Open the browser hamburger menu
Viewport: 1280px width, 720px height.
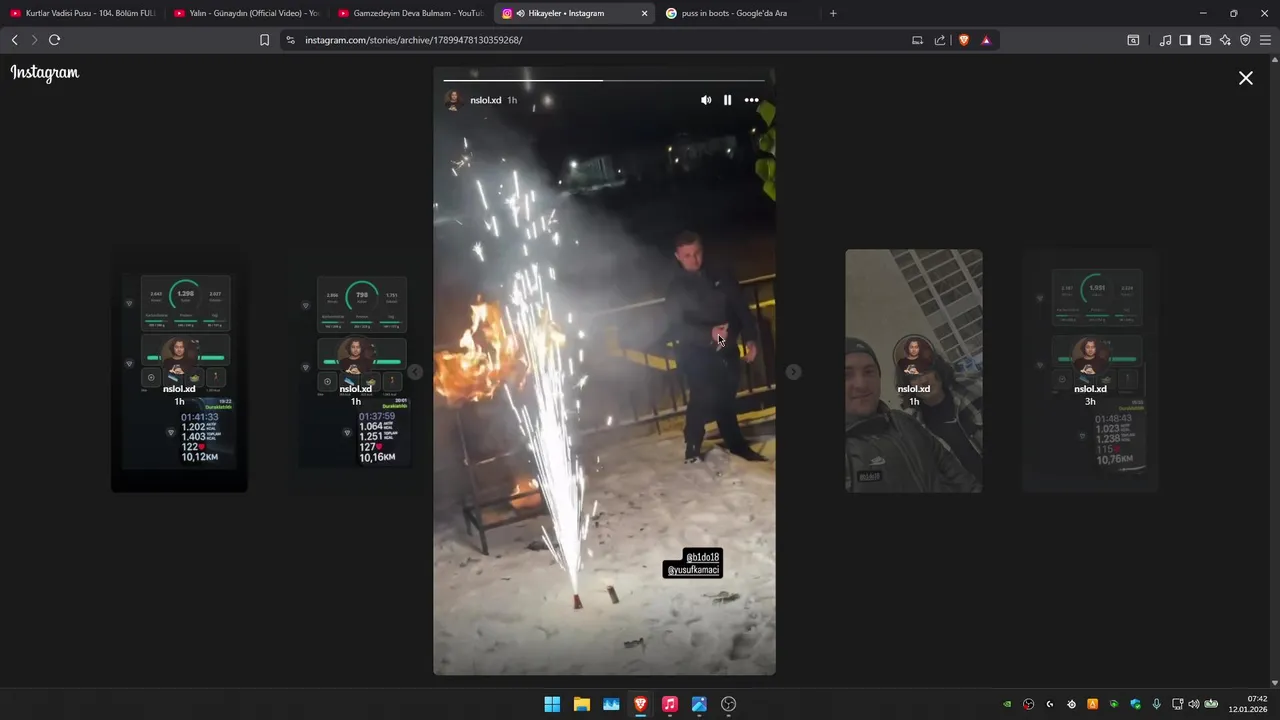[1265, 40]
